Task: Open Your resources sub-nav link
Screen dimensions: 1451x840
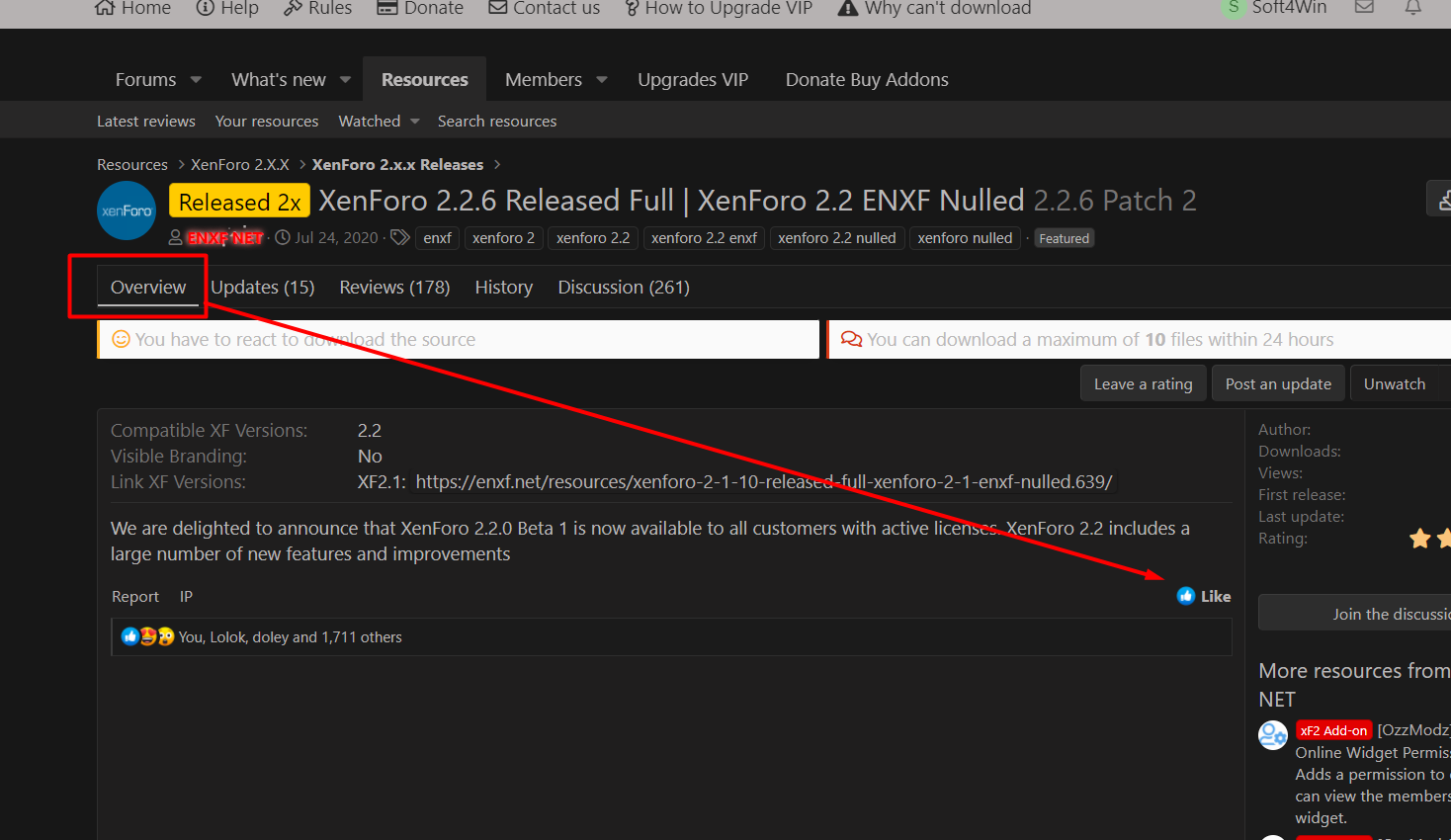Action: pyautogui.click(x=267, y=121)
